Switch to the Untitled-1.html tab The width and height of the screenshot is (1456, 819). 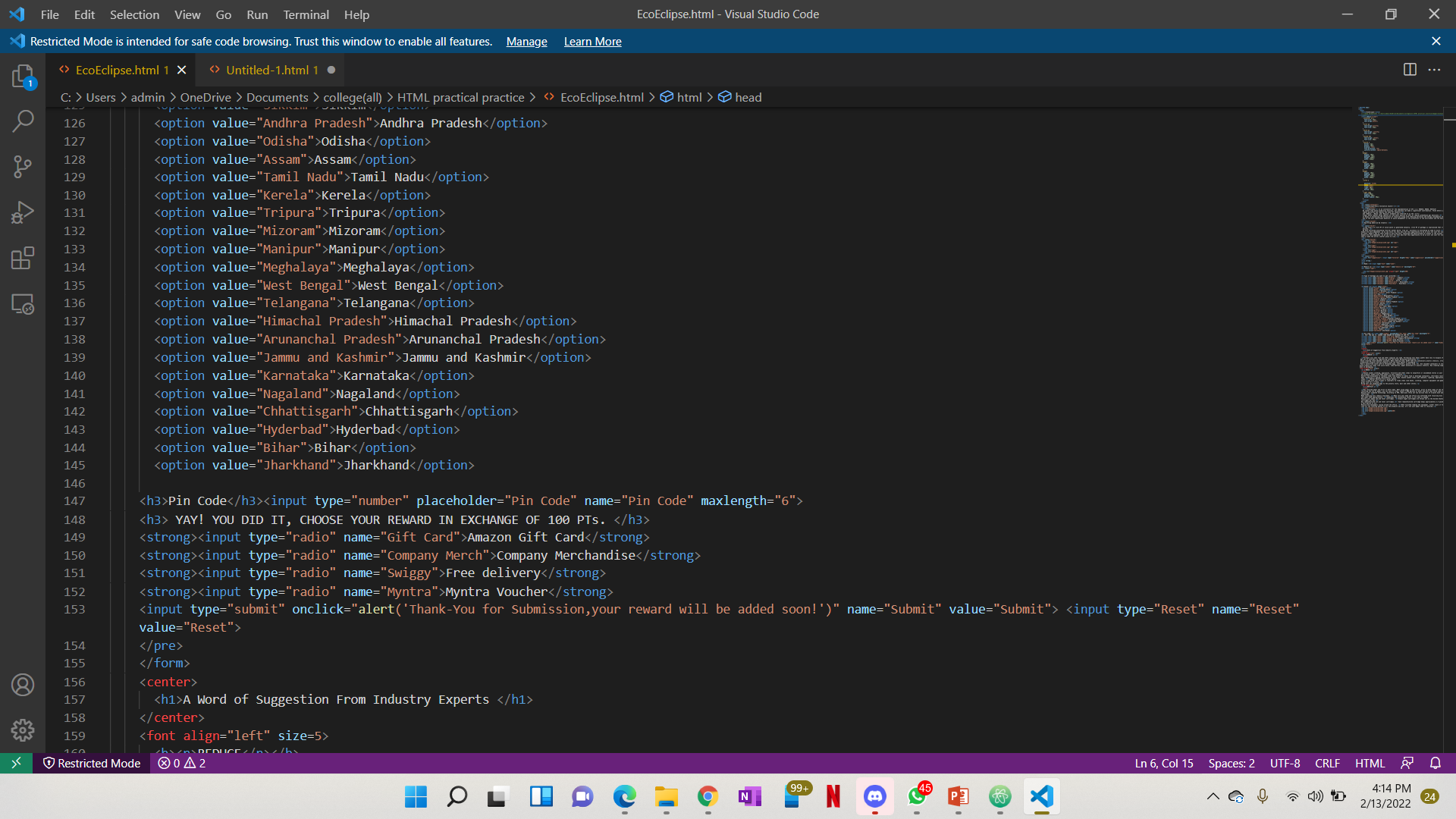click(x=271, y=70)
